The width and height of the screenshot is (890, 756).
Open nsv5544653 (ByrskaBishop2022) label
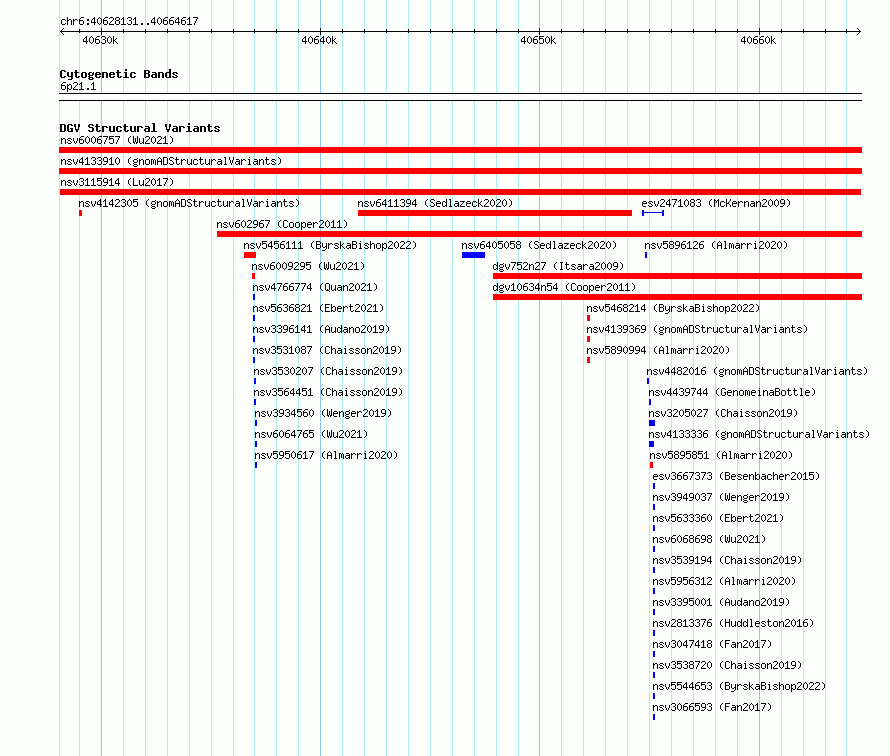739,686
